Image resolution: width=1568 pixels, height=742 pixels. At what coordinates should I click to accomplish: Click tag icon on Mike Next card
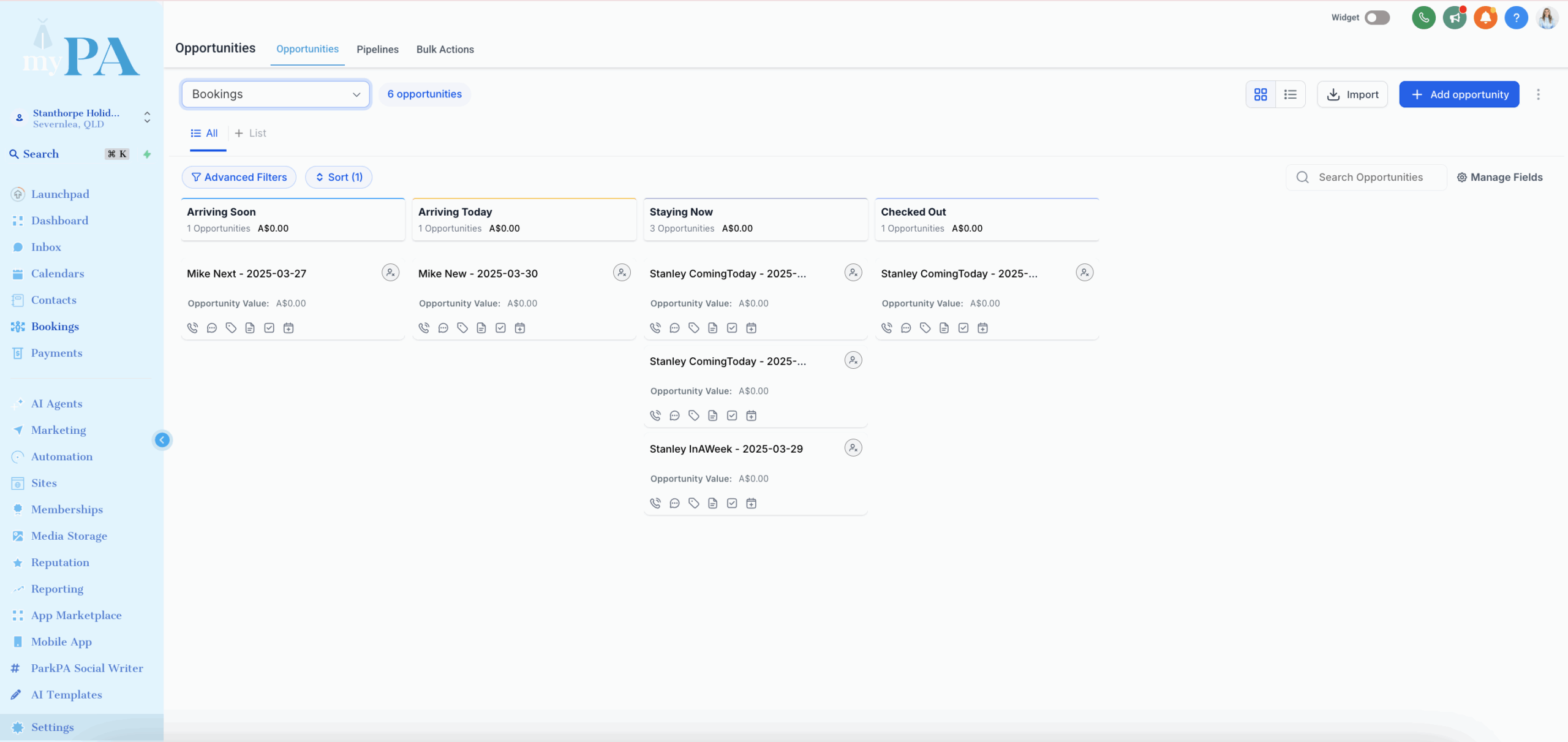click(231, 328)
